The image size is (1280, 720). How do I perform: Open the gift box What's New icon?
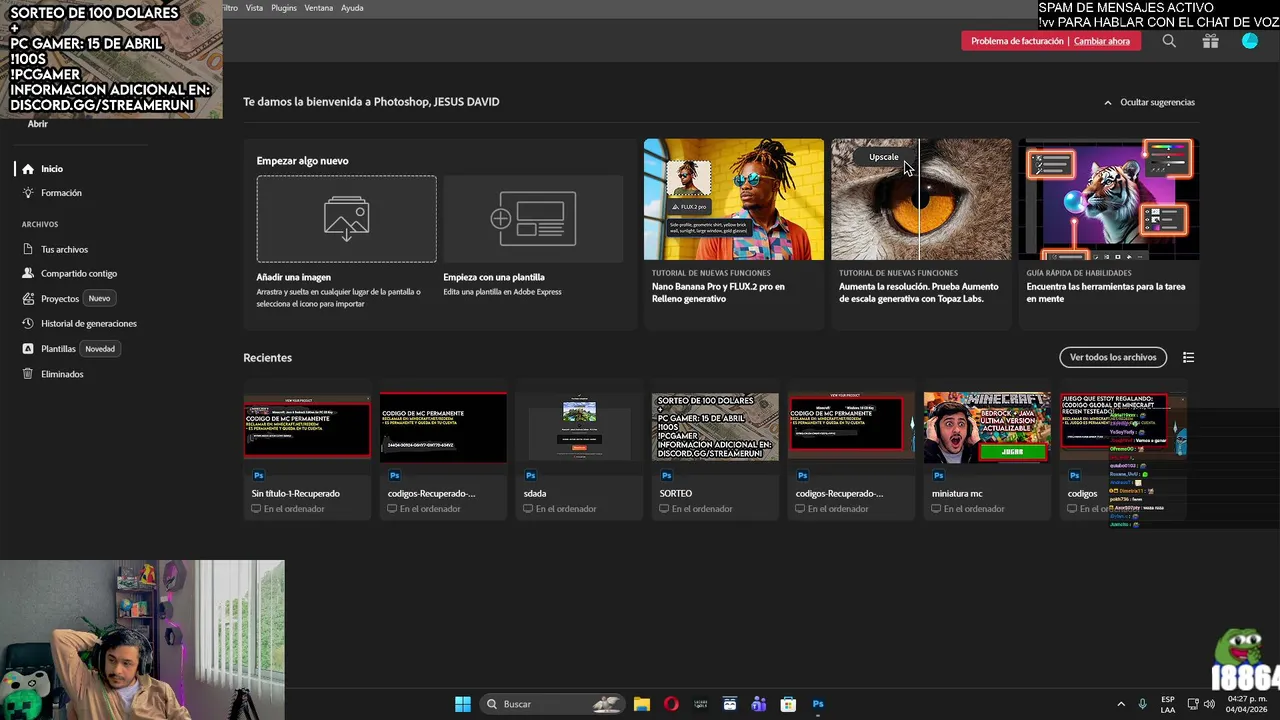1210,41
